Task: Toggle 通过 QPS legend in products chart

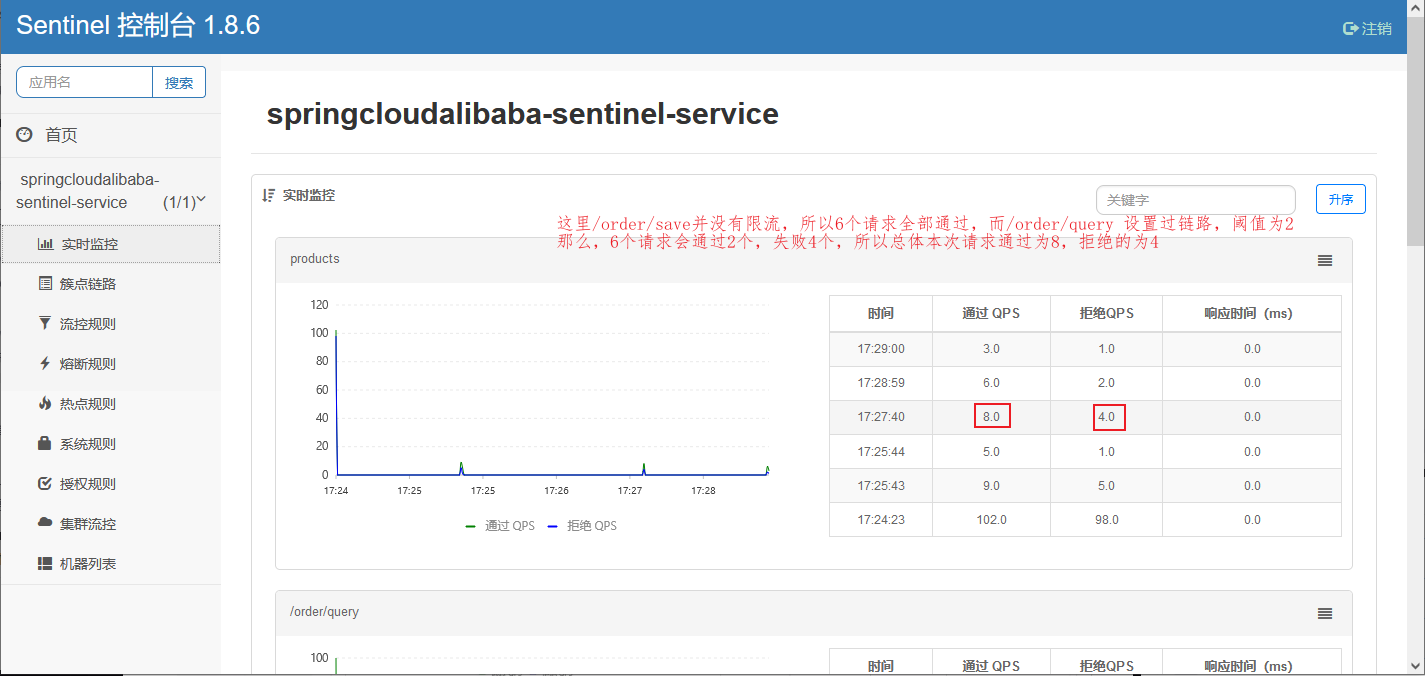Action: [500, 525]
